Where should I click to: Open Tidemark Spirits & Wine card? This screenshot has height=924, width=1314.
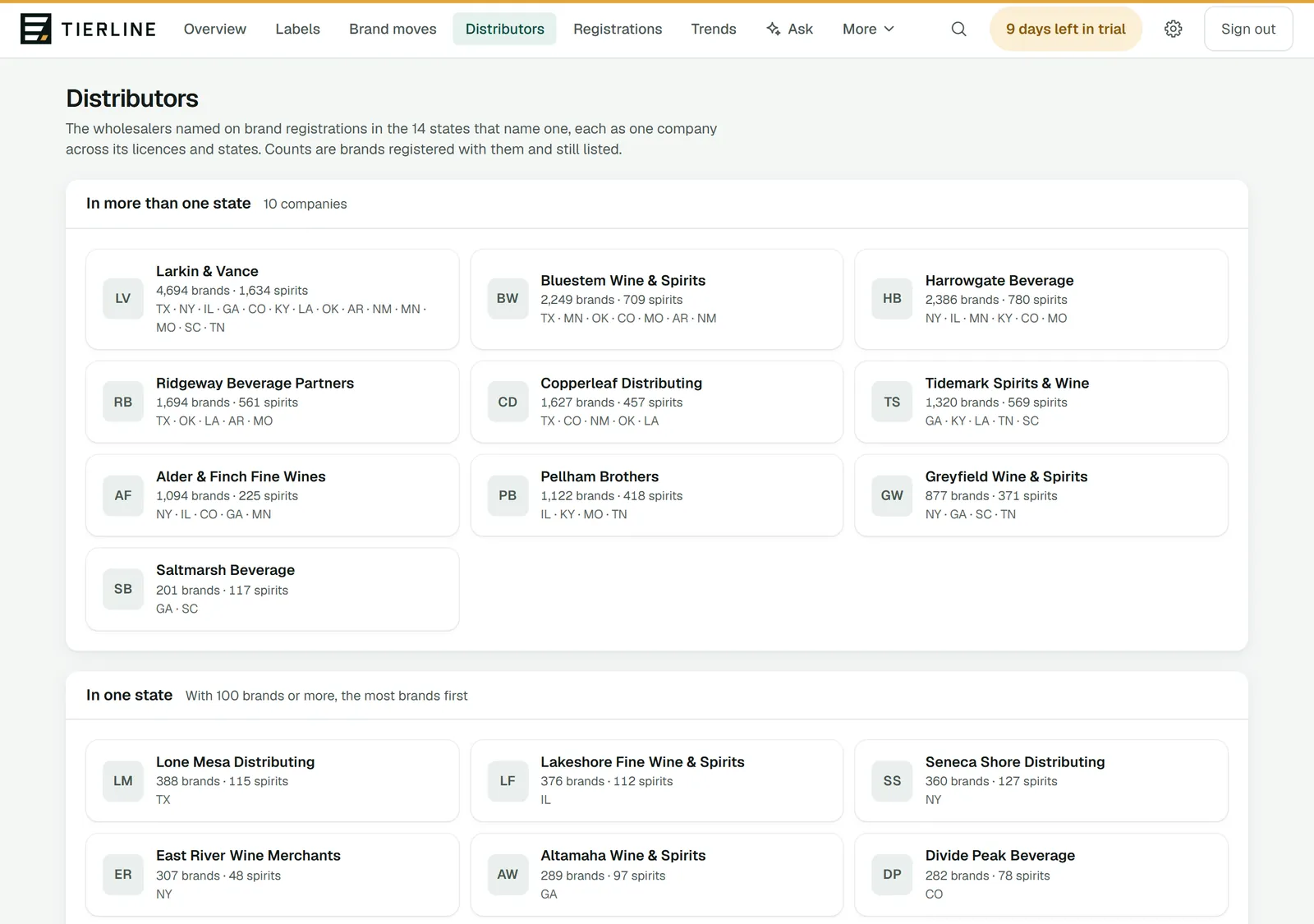pos(1041,402)
